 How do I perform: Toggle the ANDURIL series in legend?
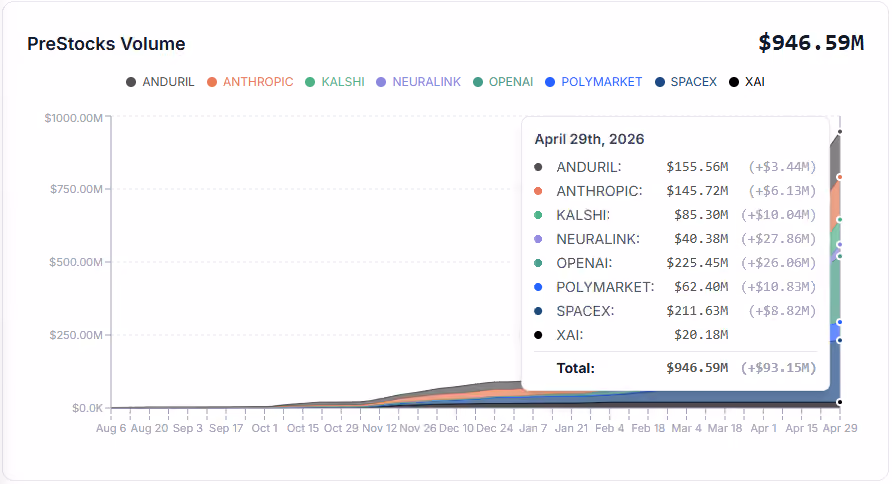point(160,82)
